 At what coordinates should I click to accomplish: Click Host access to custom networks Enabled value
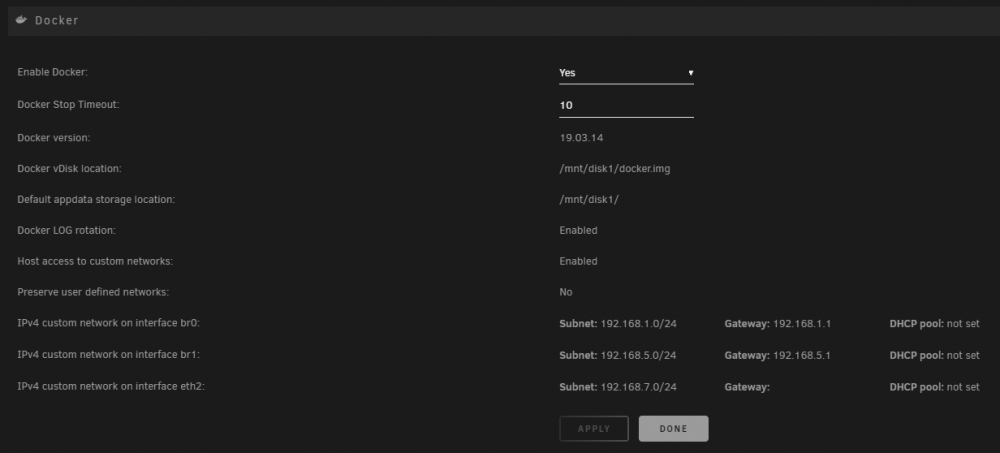(x=578, y=261)
